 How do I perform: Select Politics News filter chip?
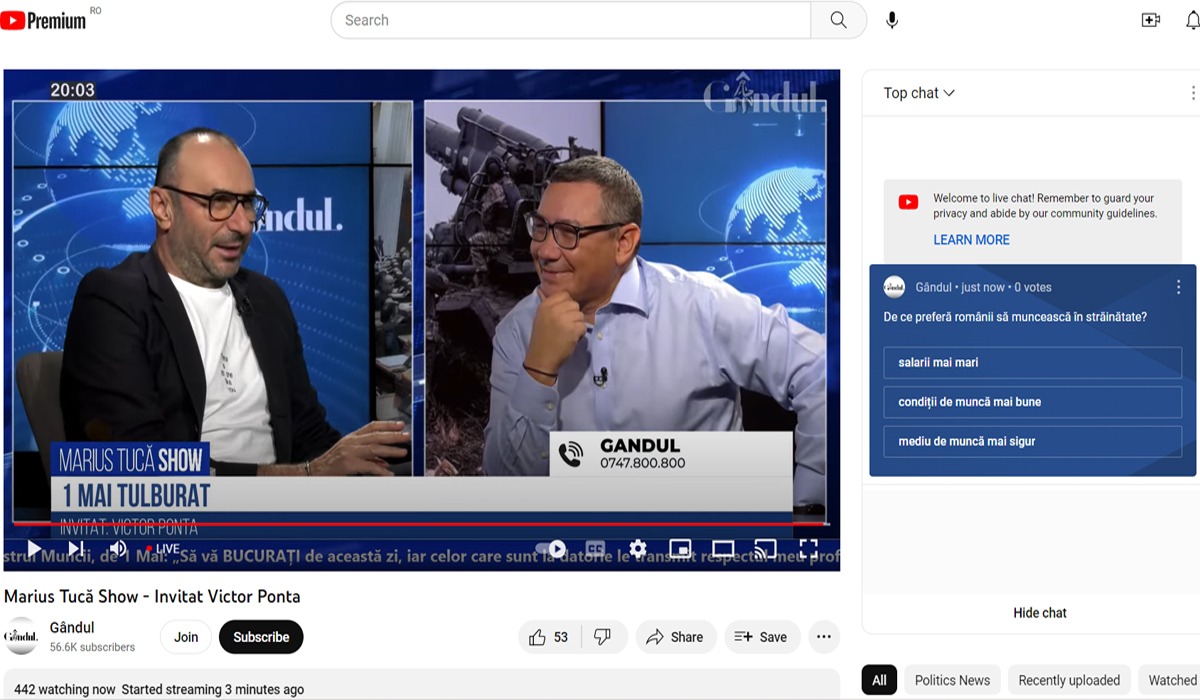(952, 680)
